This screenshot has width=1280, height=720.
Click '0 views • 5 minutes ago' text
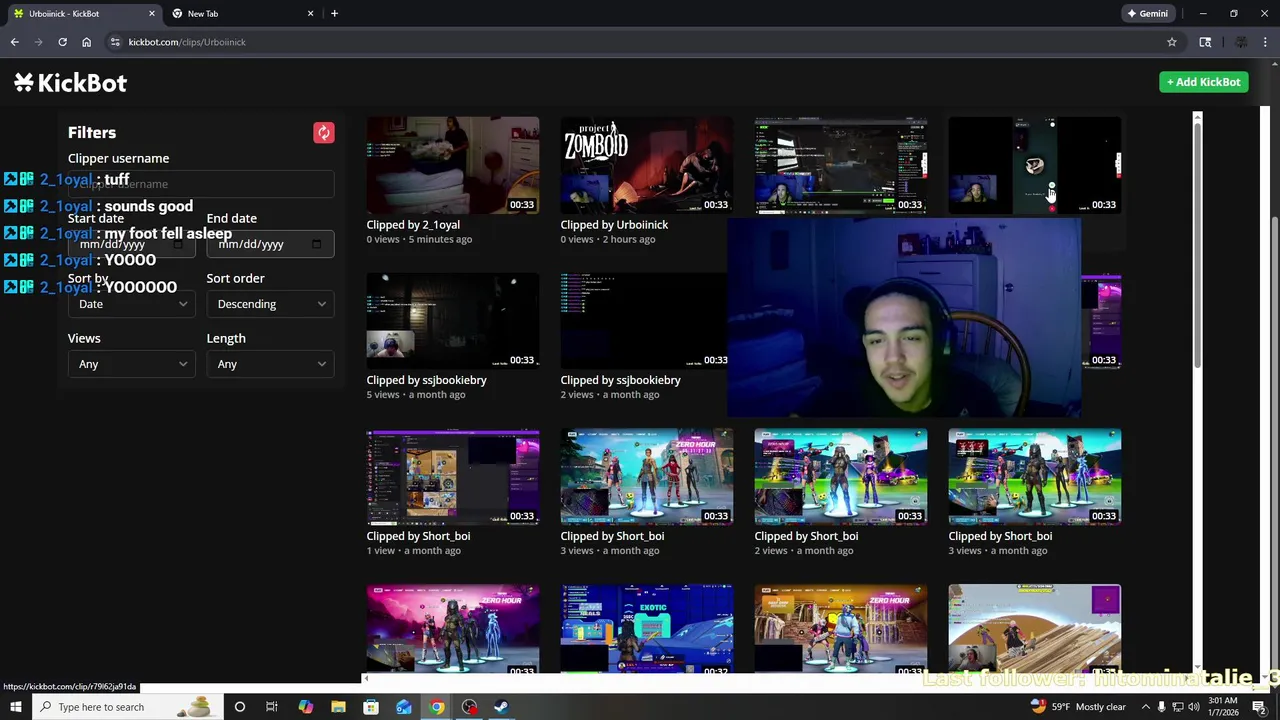click(419, 240)
